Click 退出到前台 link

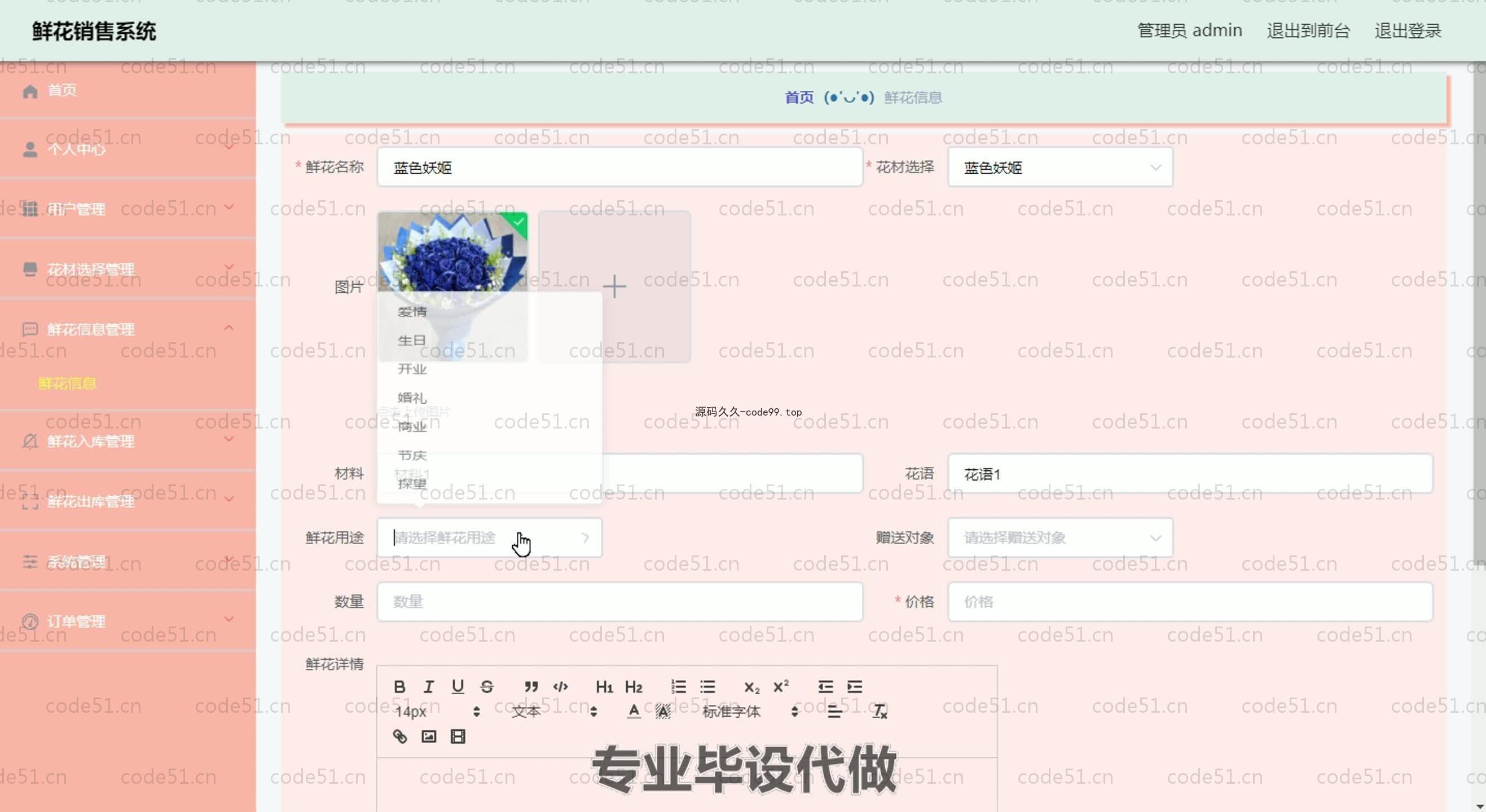(x=1308, y=30)
